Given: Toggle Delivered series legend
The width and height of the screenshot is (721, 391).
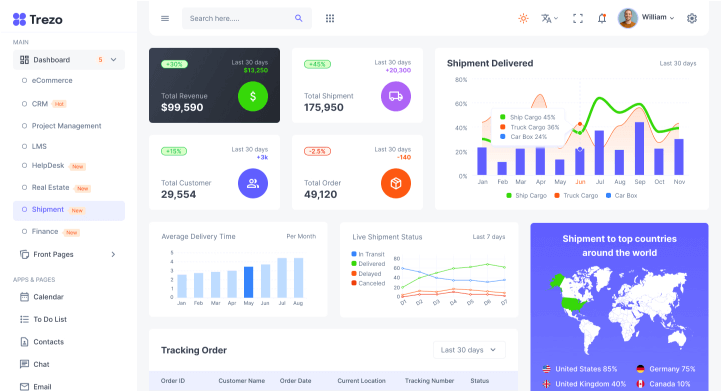Looking at the screenshot, I should click(x=368, y=264).
